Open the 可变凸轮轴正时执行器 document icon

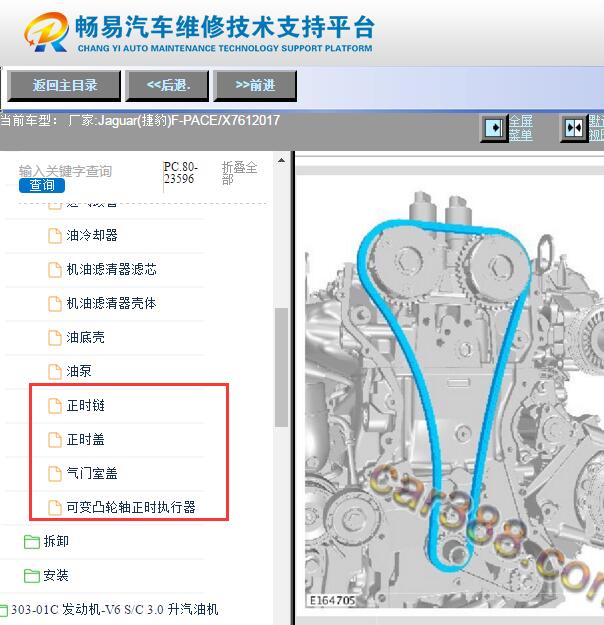[x=55, y=508]
